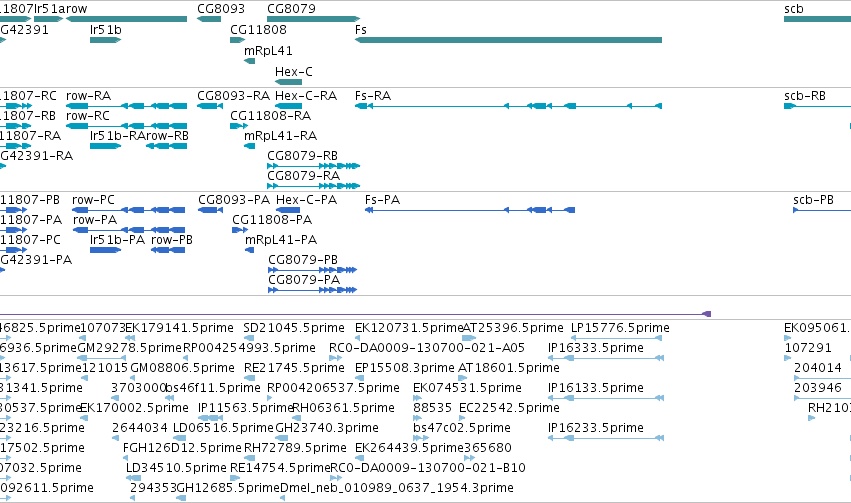Click the CG8093-RA transcript label

tap(233, 96)
